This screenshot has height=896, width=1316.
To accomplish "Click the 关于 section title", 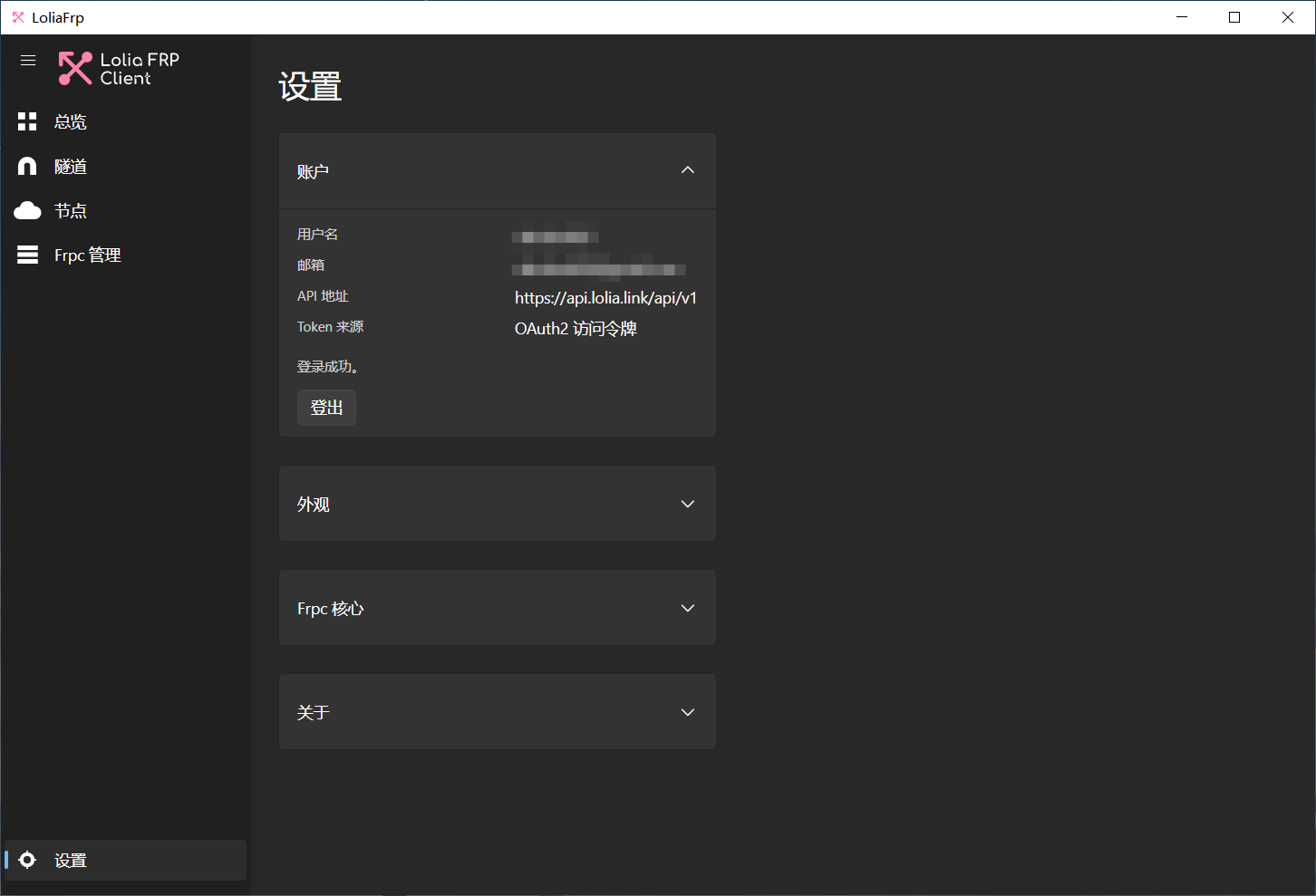I will point(313,713).
